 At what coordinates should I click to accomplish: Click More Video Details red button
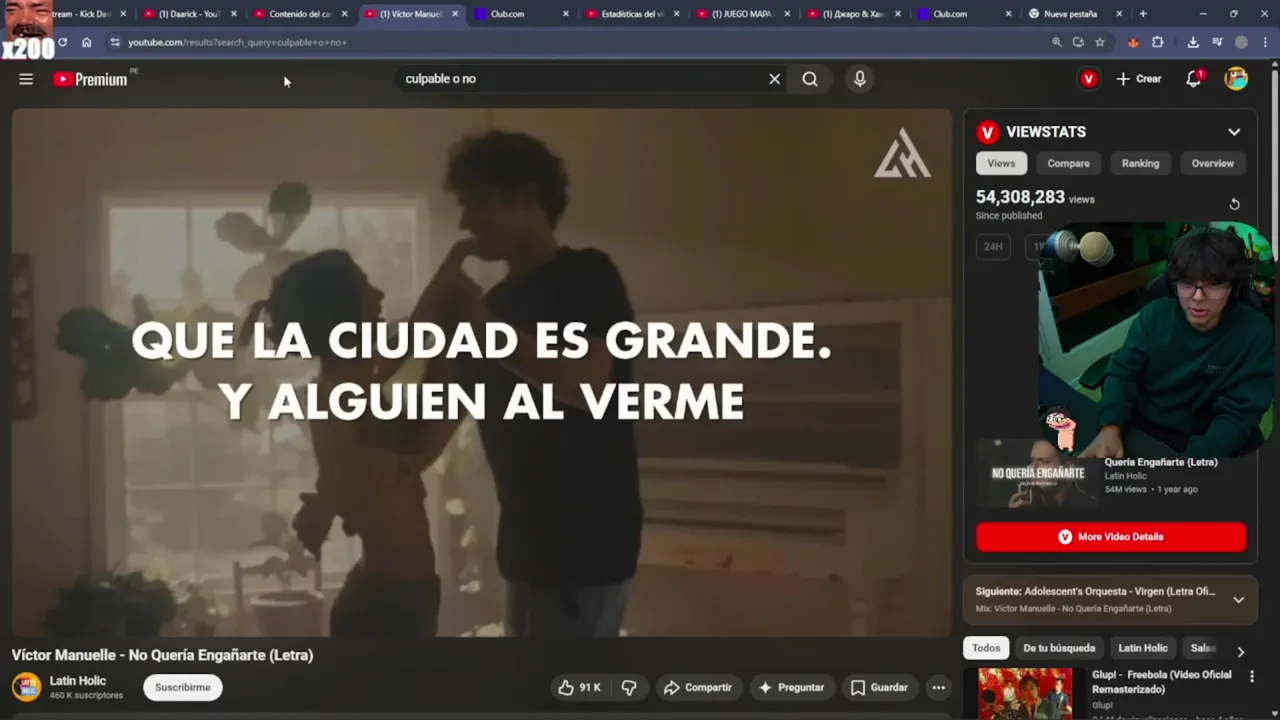click(x=1111, y=537)
